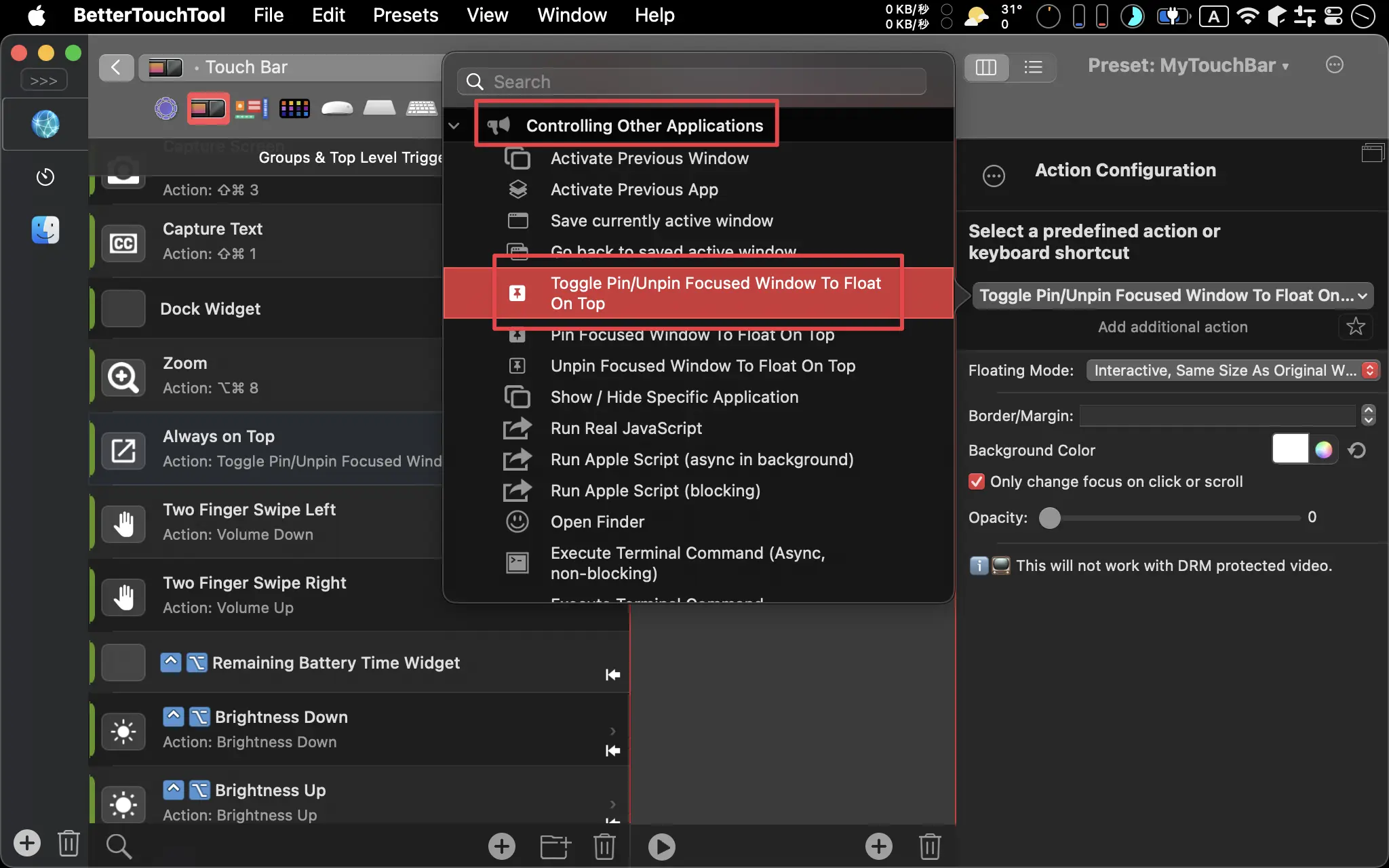Open the Help menu
1389x868 pixels.
tap(654, 15)
